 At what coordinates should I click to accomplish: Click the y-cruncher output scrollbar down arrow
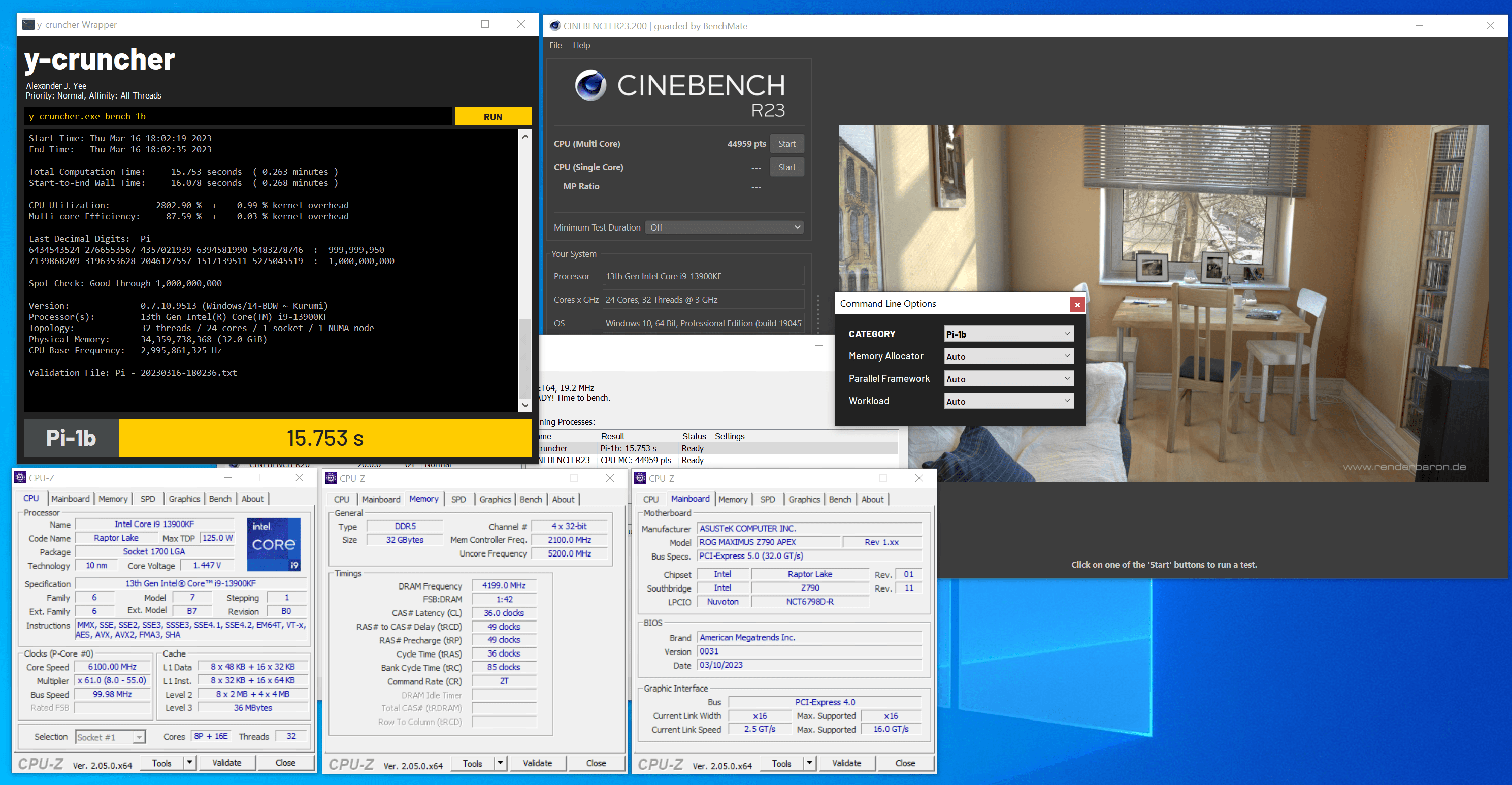click(525, 405)
